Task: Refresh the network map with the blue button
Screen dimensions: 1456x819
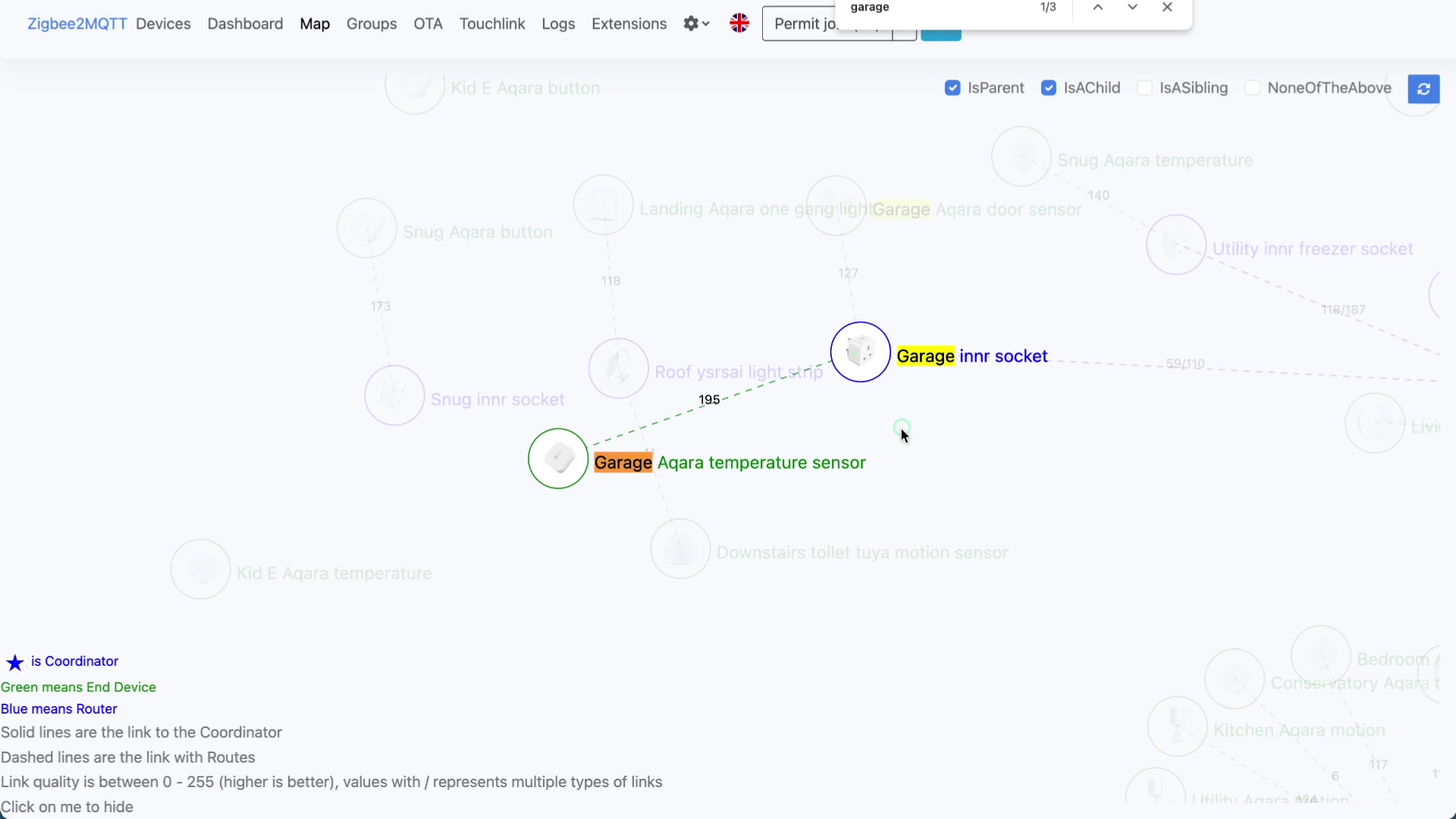Action: 1423,89
